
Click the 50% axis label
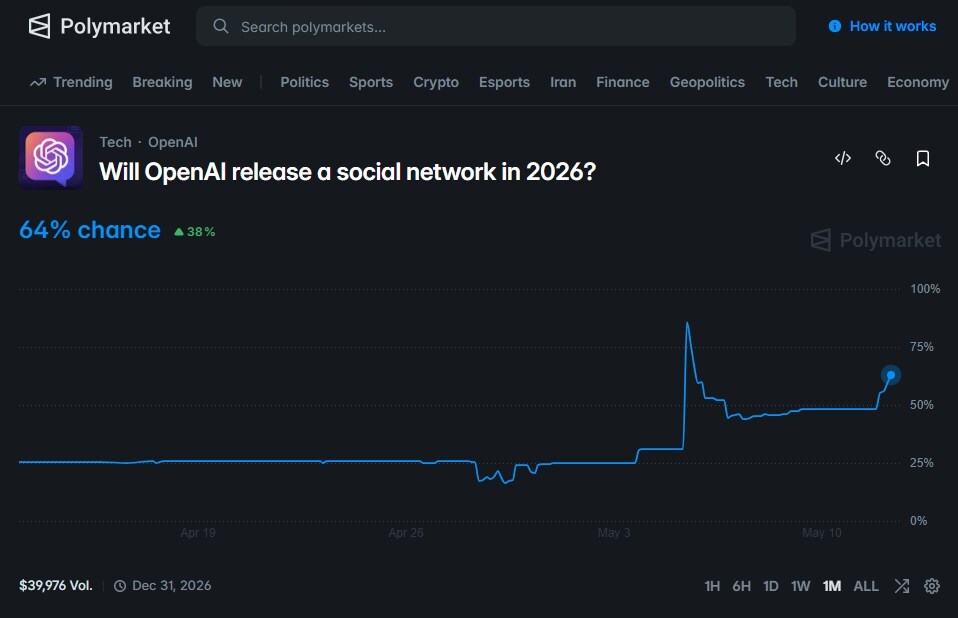pyautogui.click(x=921, y=405)
